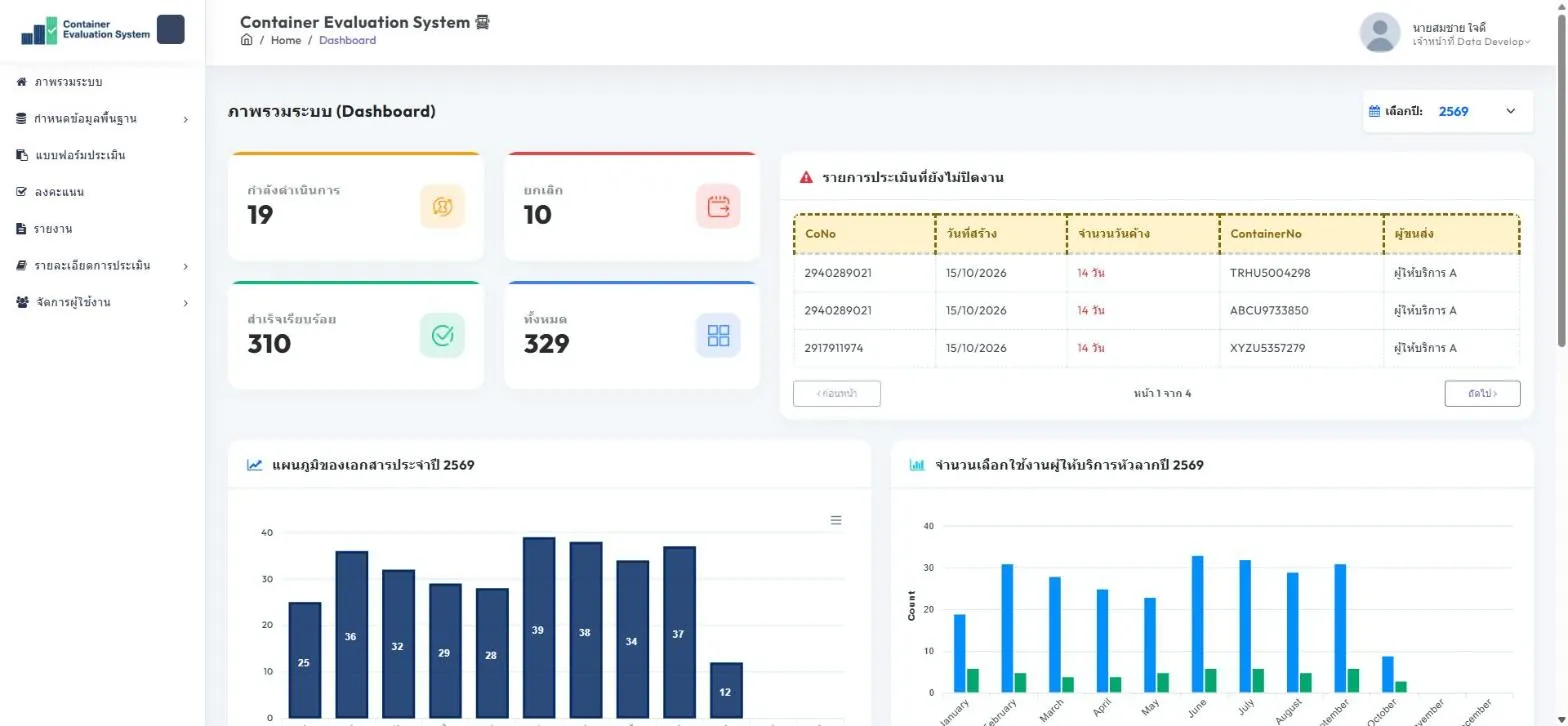
Task: Click the red warning triangle icon
Action: click(x=806, y=178)
